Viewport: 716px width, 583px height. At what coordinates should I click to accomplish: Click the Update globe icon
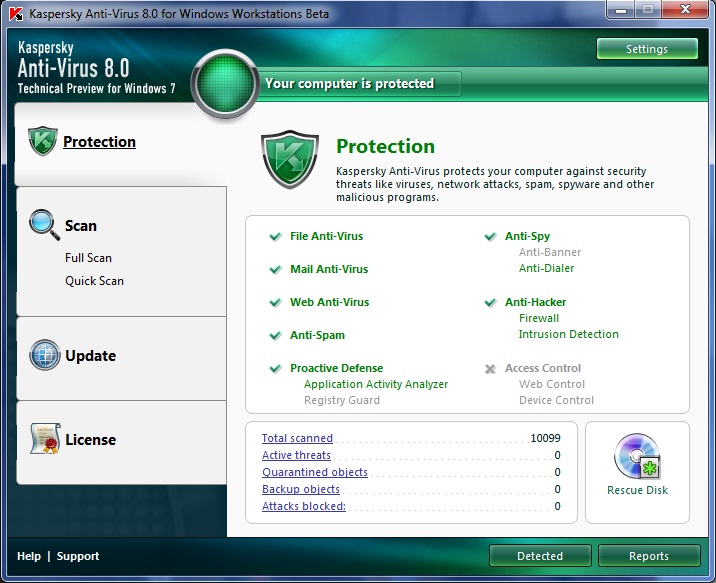click(x=44, y=355)
